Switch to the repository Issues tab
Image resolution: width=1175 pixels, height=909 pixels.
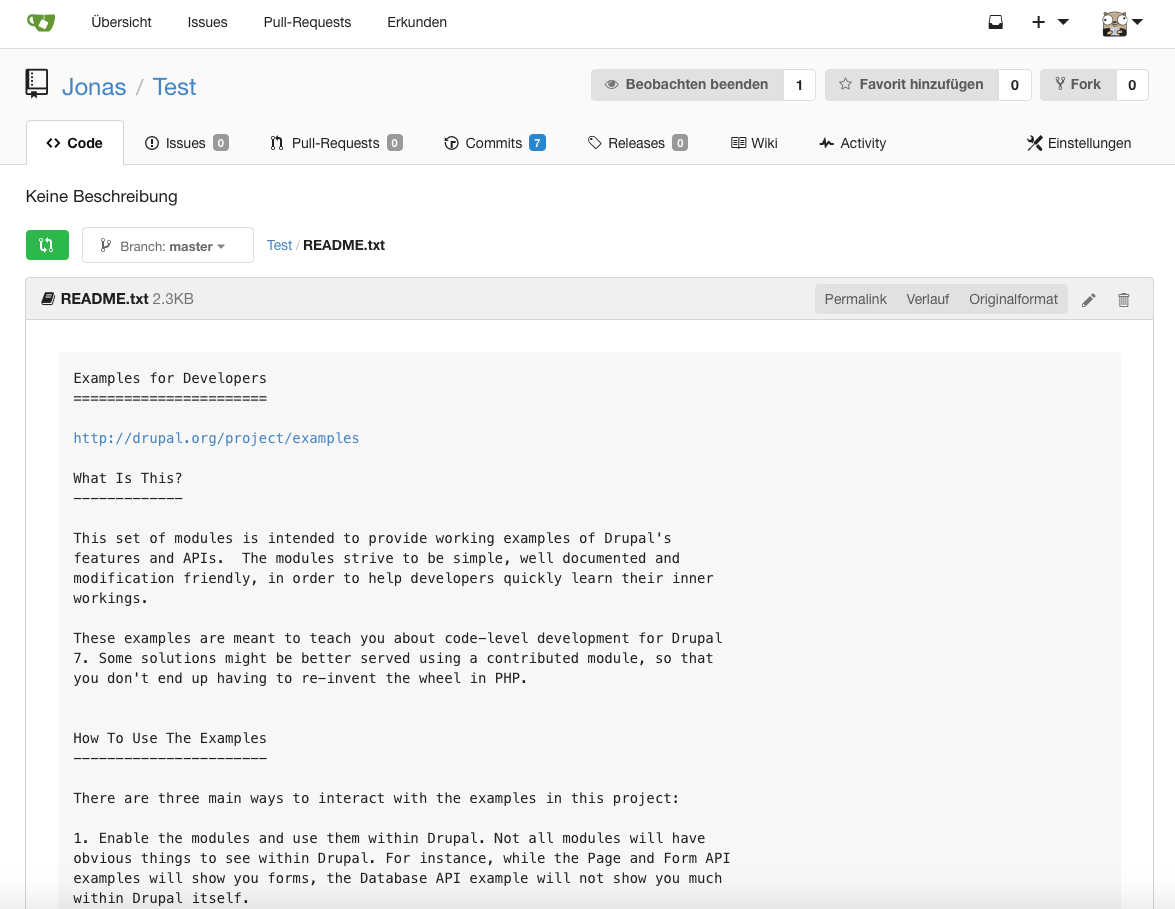pos(187,142)
